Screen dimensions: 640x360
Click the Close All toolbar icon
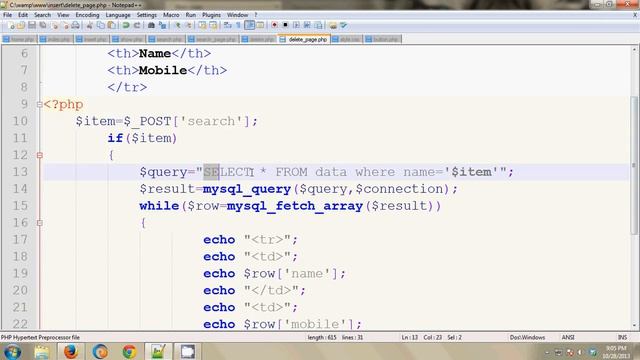pyautogui.click(x=65, y=25)
